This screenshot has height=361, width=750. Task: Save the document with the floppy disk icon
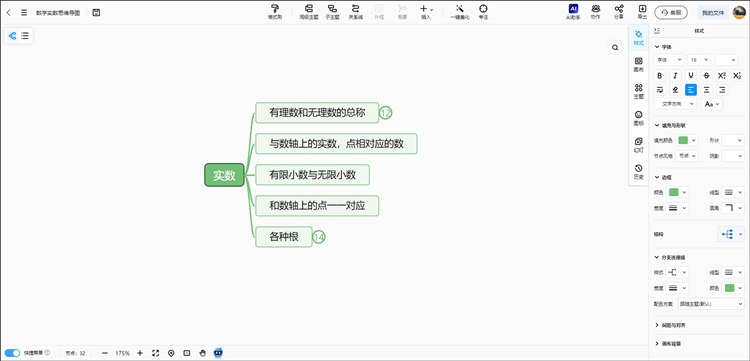click(x=96, y=12)
